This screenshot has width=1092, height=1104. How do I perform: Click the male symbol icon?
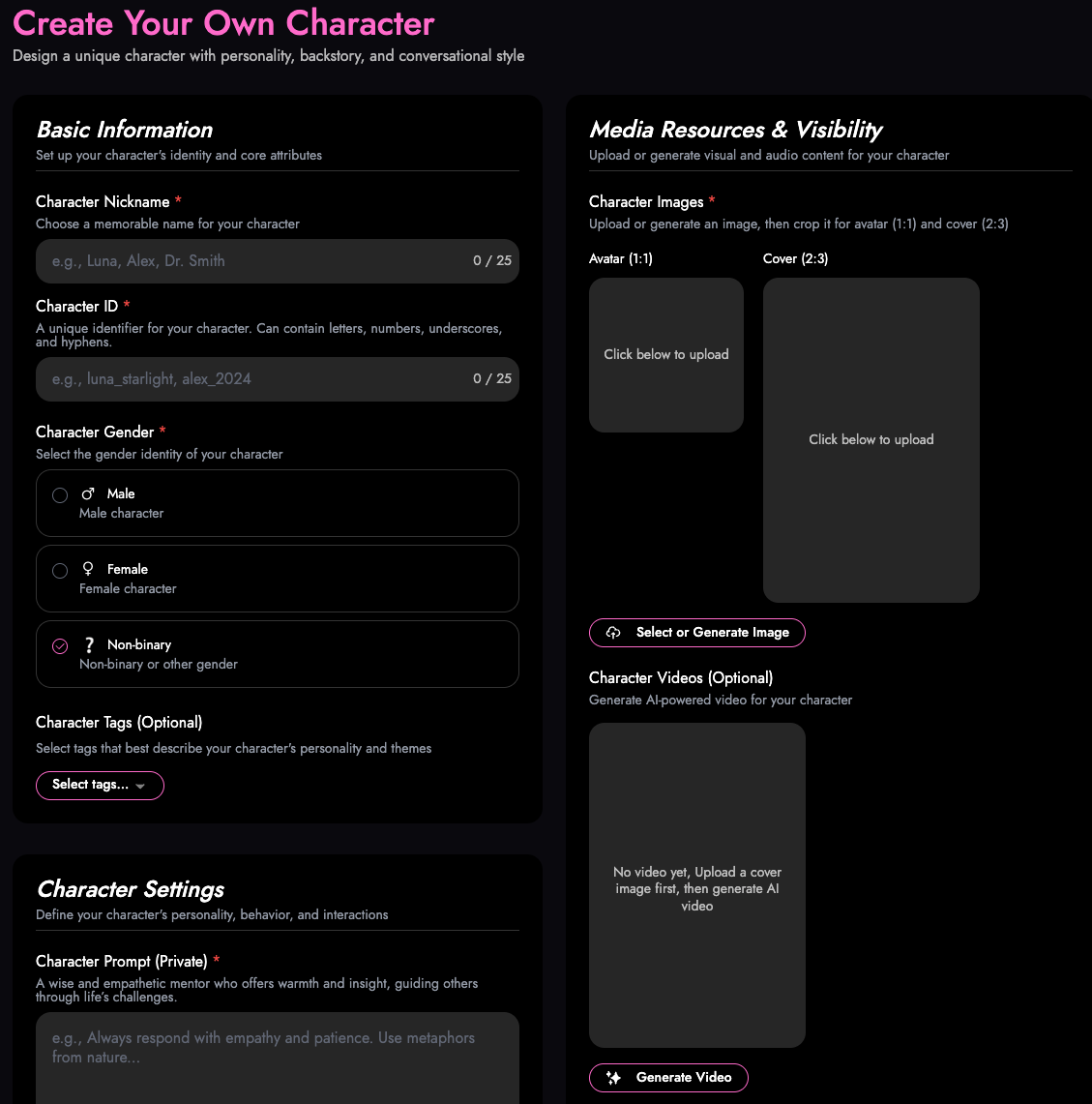click(x=88, y=493)
